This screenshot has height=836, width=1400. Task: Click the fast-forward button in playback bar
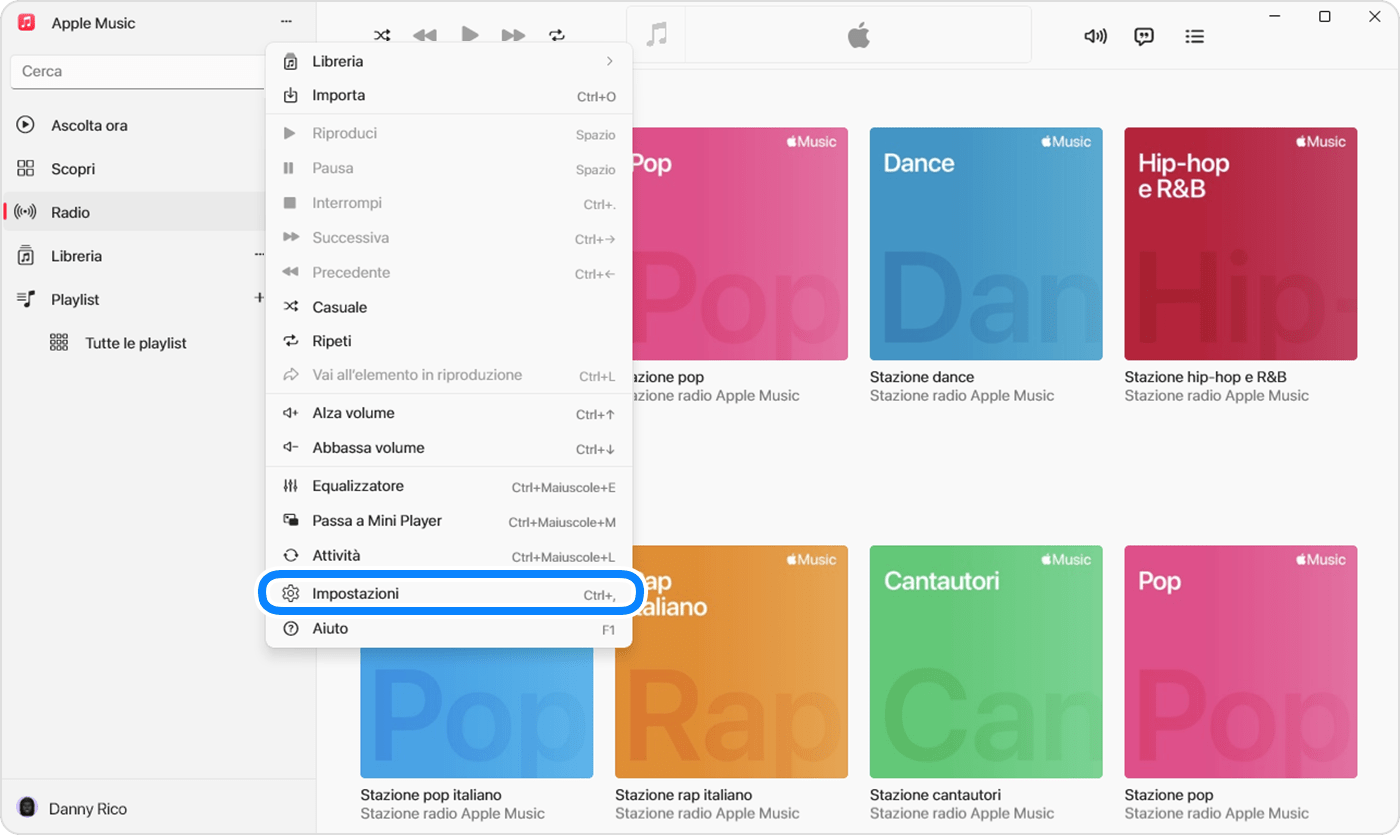[513, 35]
